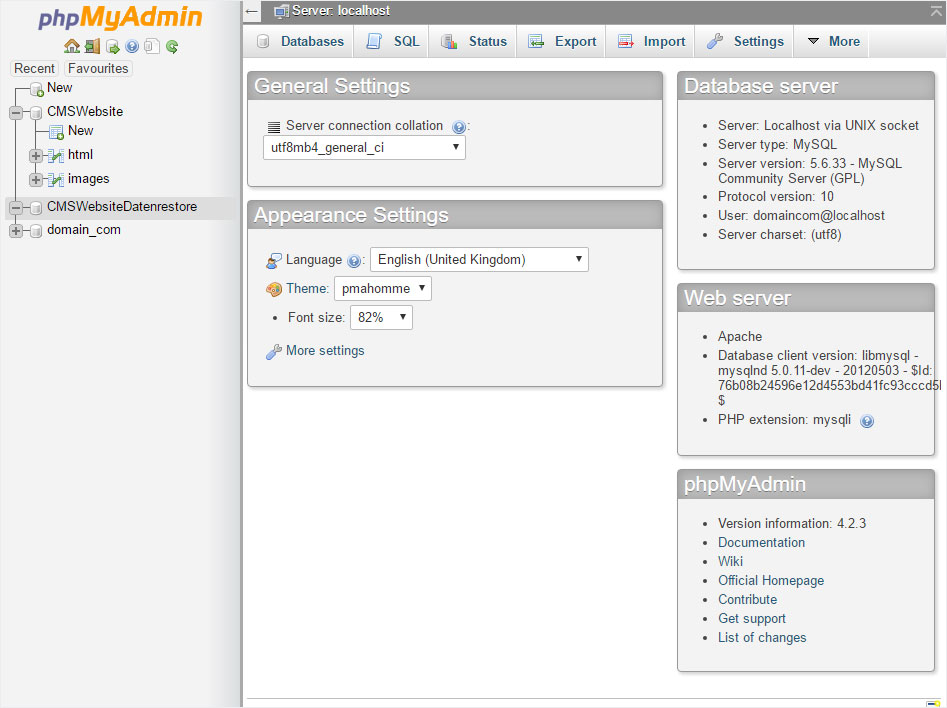Collapse the CMSWebsite database tree node
This screenshot has height=708, width=947.
tap(16, 112)
